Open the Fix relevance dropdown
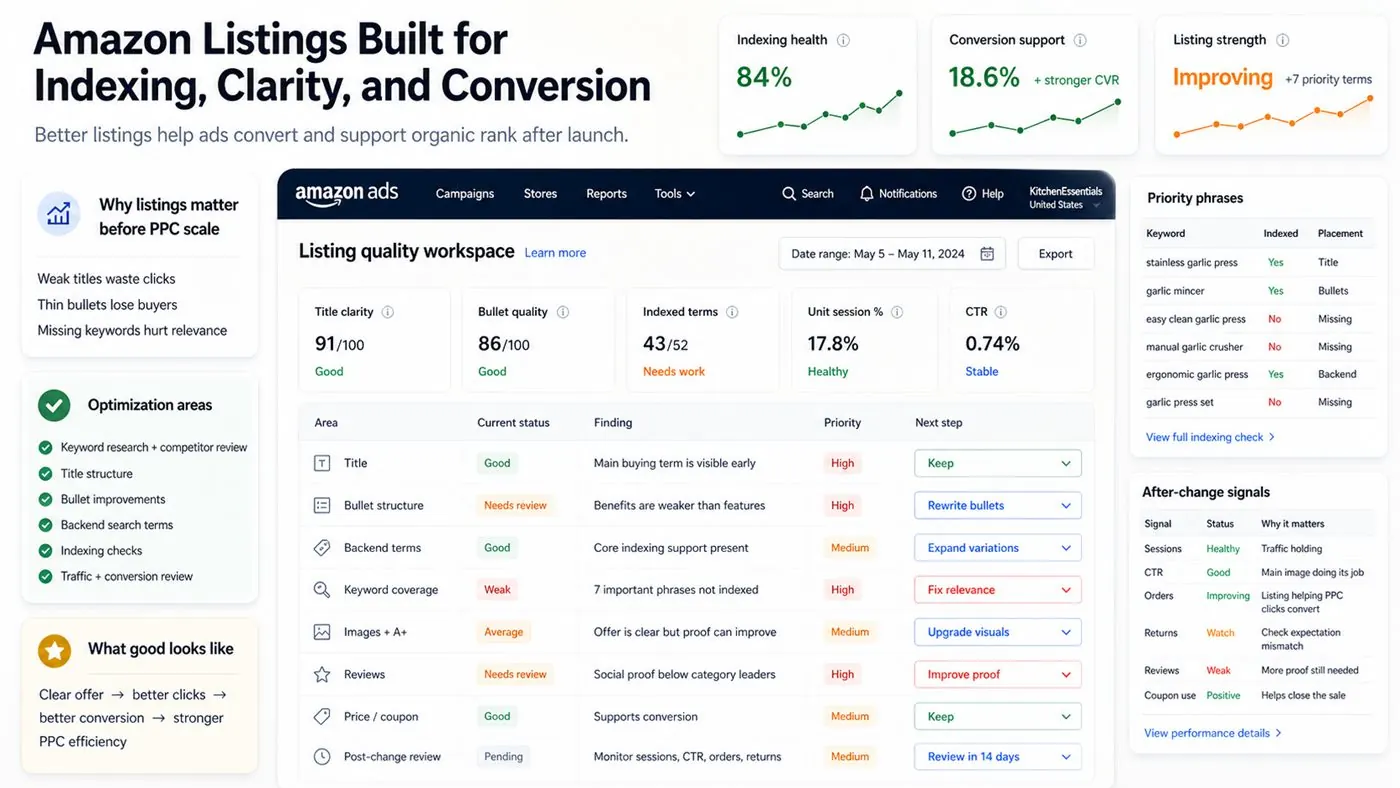Image resolution: width=1400 pixels, height=788 pixels. pos(998,590)
